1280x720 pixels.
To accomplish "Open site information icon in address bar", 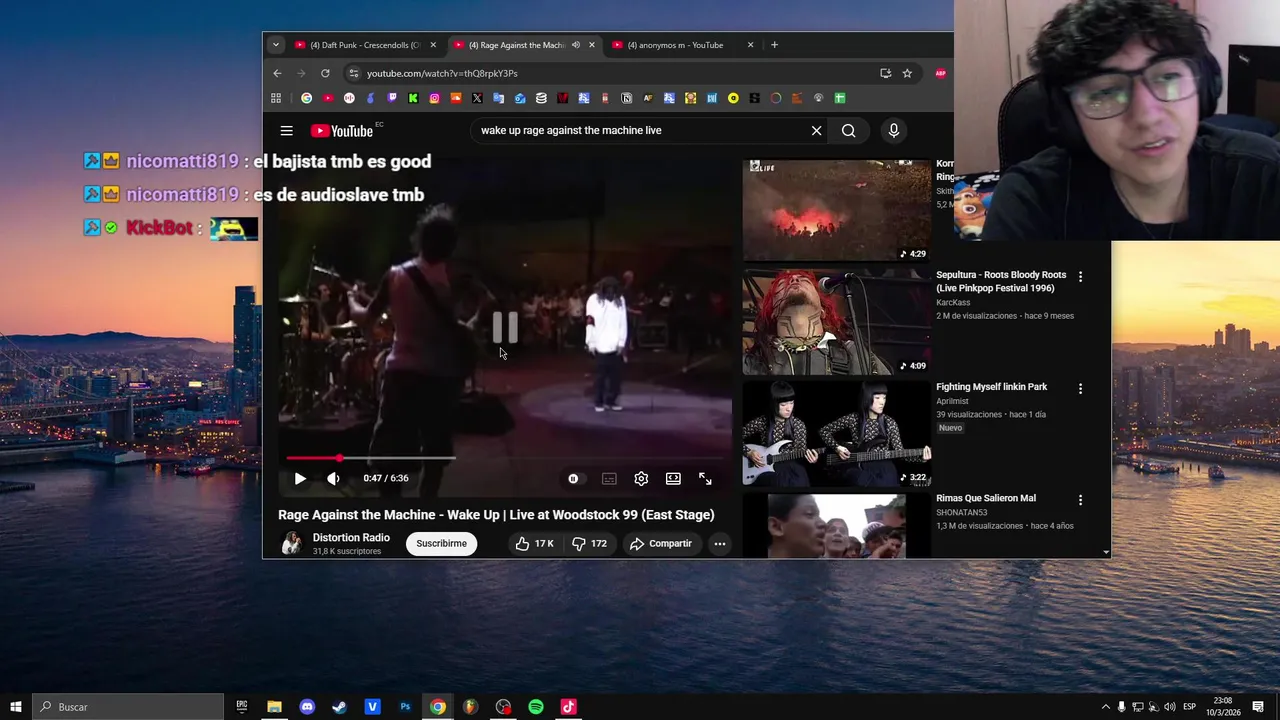I will (x=352, y=73).
